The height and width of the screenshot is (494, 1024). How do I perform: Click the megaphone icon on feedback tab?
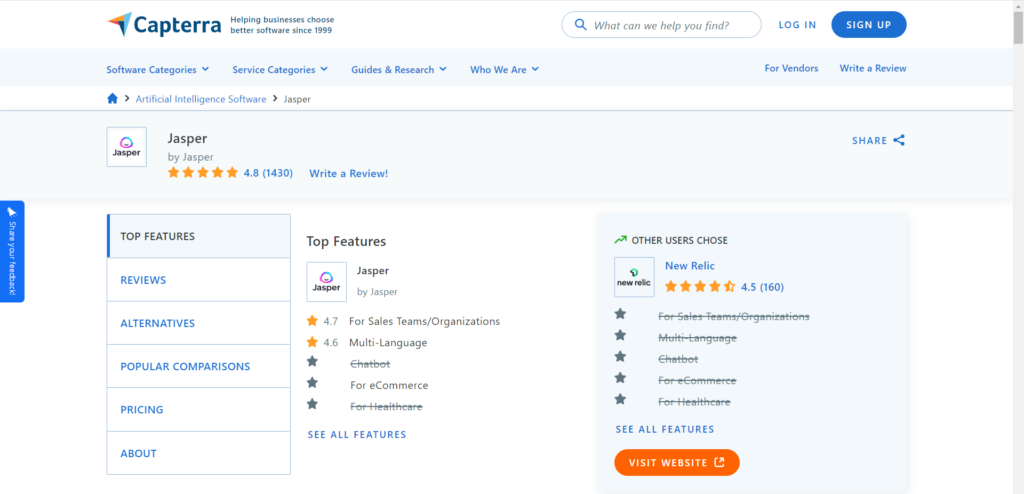[12, 212]
